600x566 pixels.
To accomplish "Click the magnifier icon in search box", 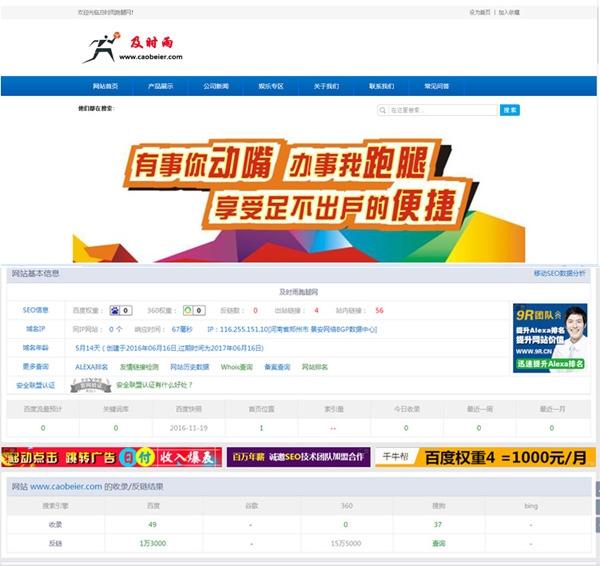I will click(384, 110).
